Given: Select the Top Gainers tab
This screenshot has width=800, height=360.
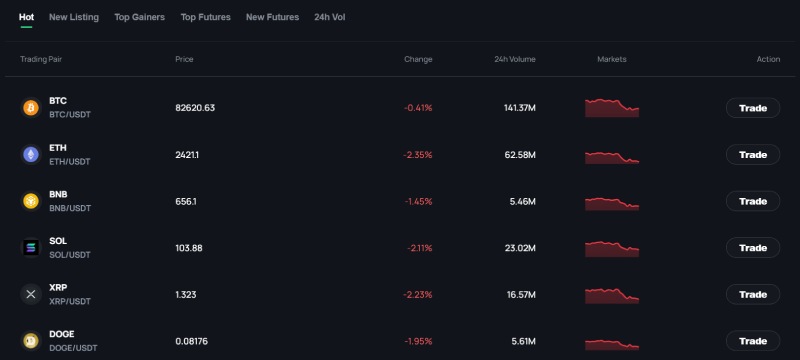Looking at the screenshot, I should (139, 17).
